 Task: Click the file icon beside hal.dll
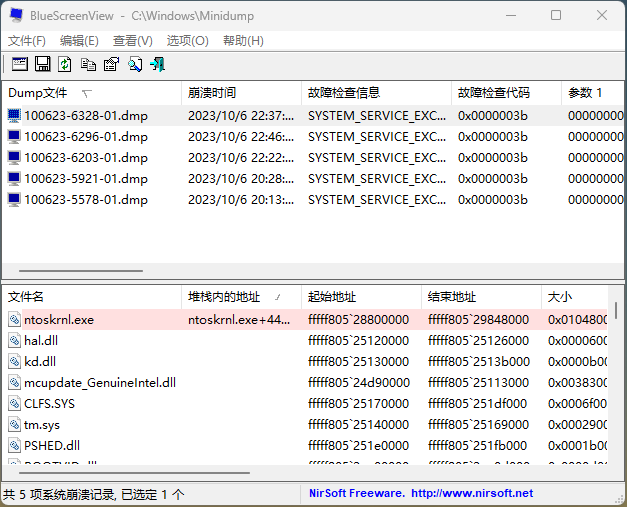click(14, 341)
